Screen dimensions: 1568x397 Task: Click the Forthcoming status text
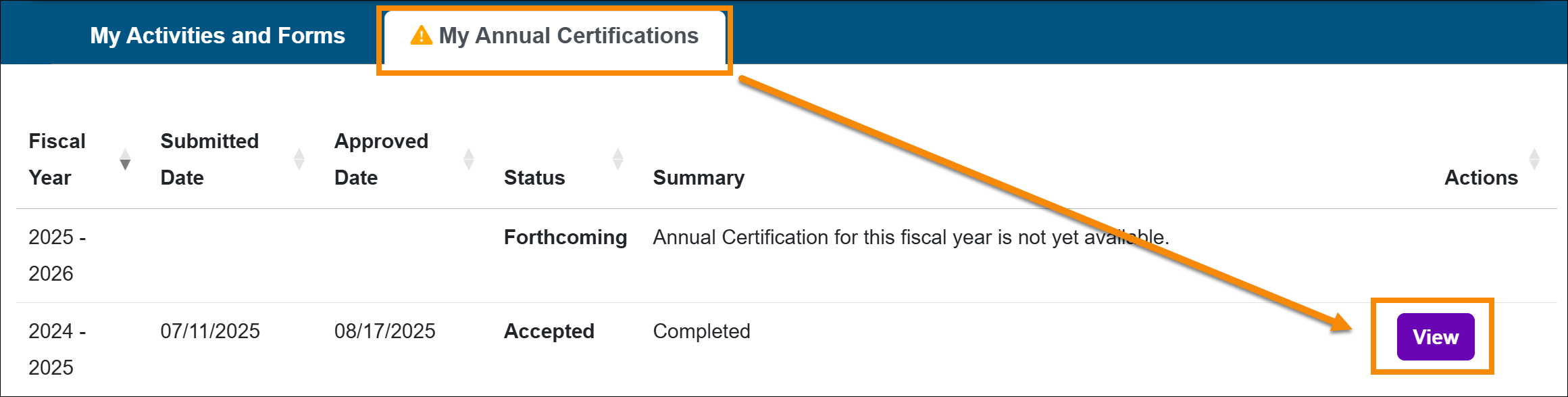pyautogui.click(x=565, y=237)
